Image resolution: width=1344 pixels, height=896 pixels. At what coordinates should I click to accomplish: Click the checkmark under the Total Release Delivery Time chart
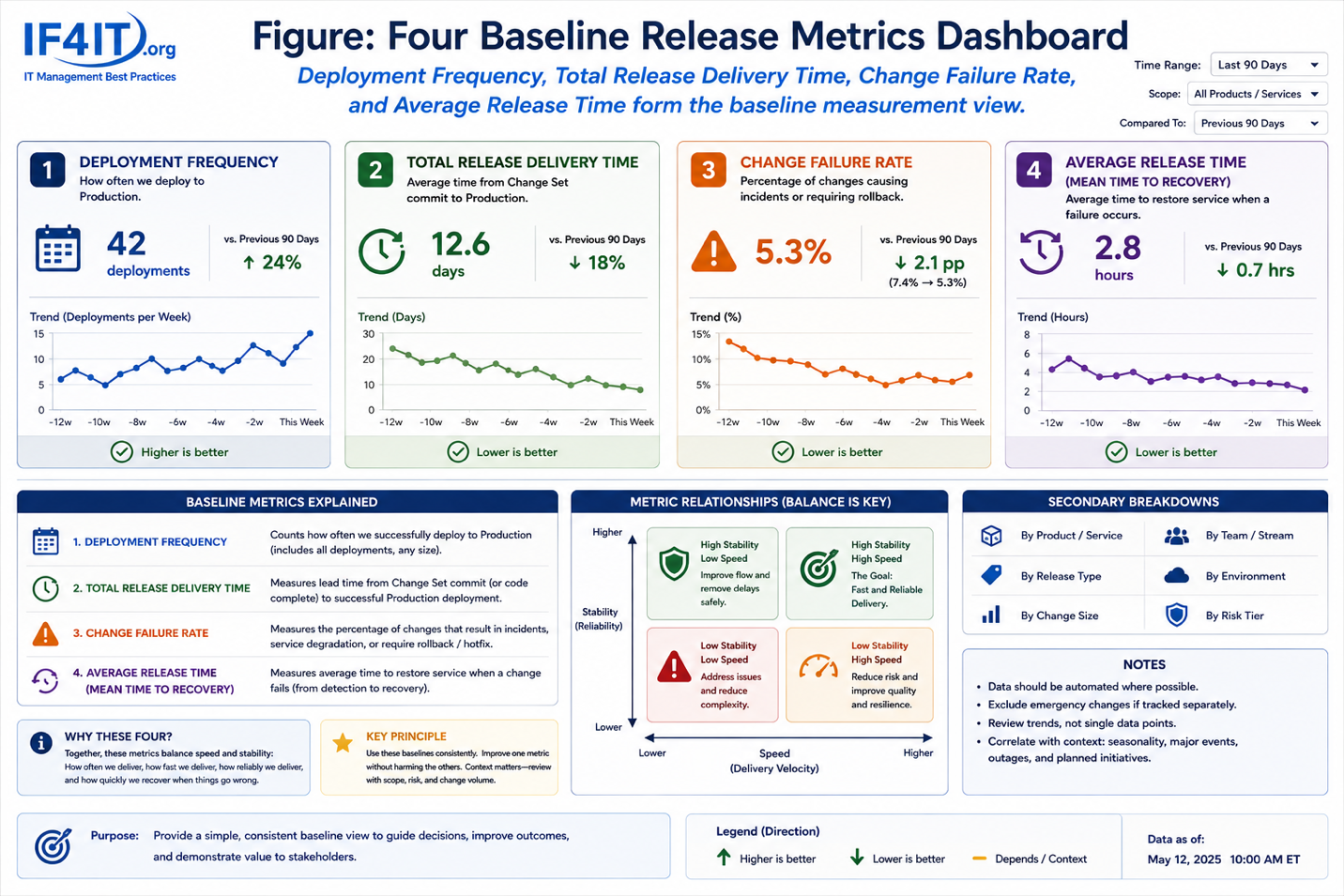coord(458,452)
